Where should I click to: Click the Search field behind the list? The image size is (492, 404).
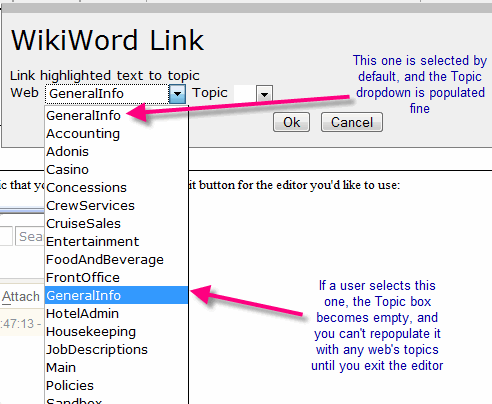(x=30, y=236)
